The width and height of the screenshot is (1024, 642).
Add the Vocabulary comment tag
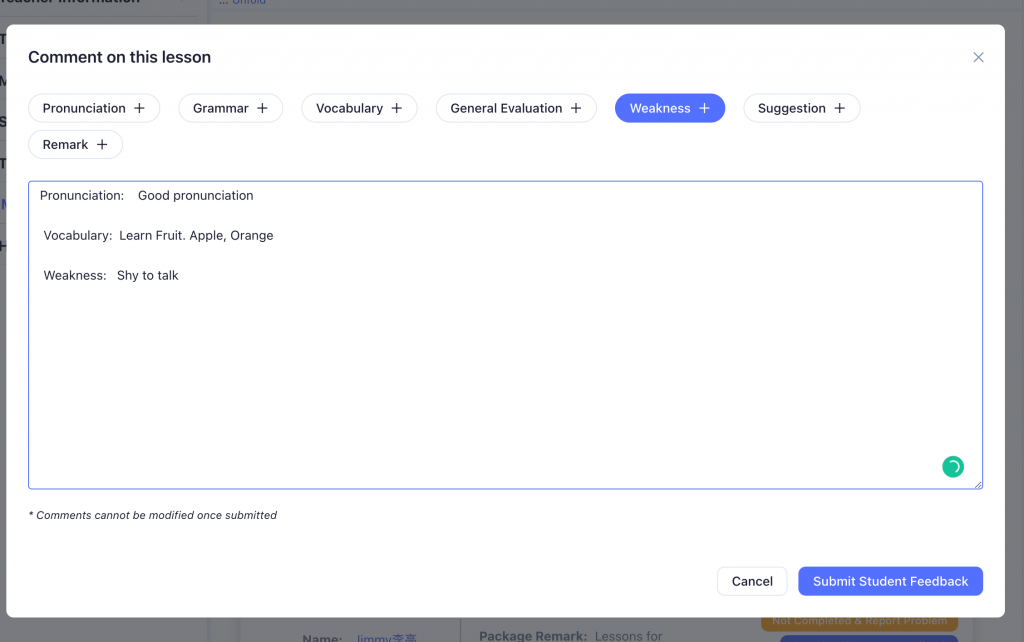coord(359,108)
